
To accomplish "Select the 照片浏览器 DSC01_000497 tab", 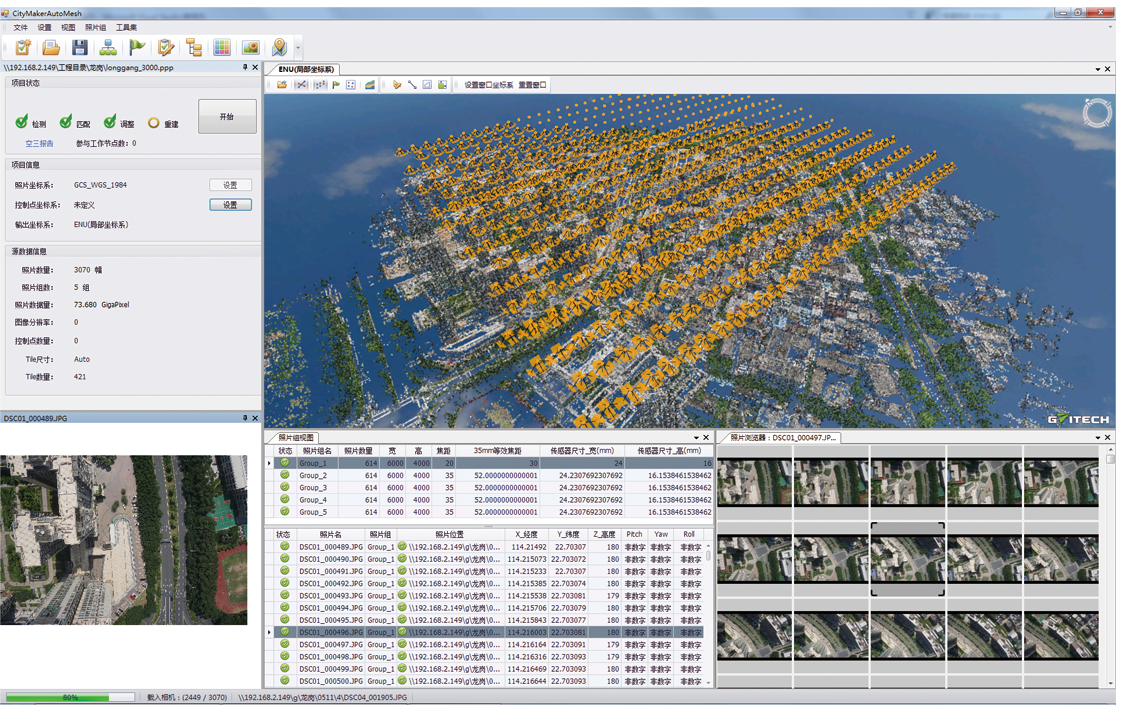I will point(783,438).
